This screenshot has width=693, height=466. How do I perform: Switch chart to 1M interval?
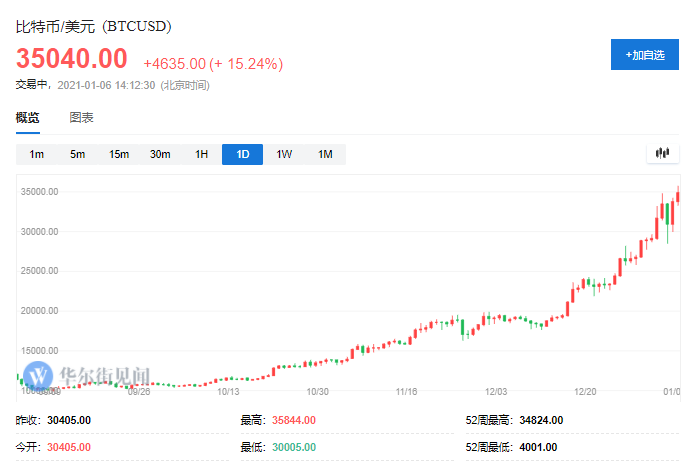click(x=325, y=154)
